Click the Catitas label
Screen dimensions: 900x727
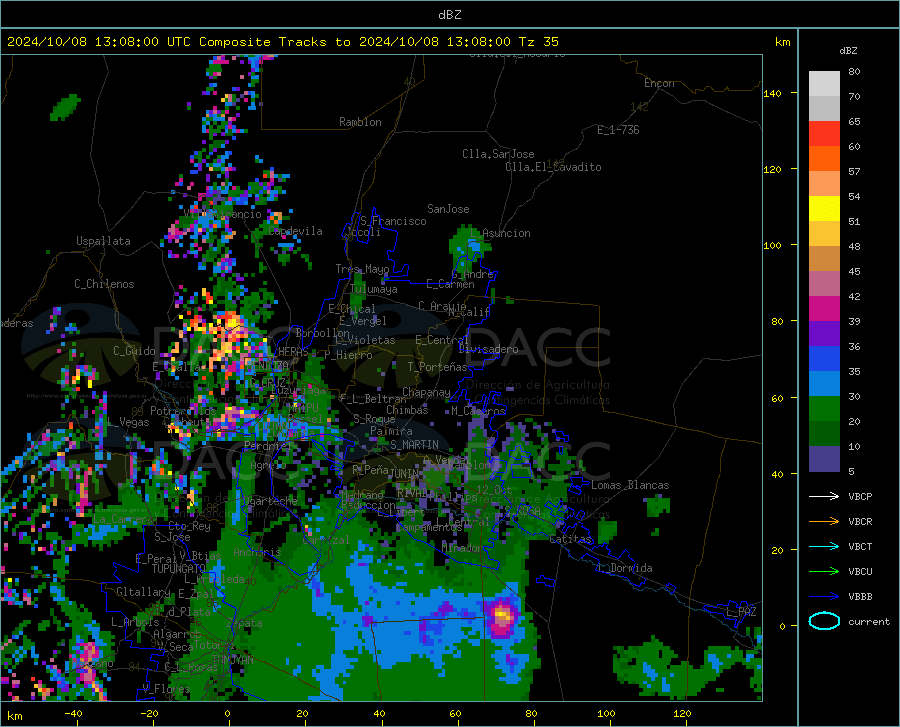570,539
